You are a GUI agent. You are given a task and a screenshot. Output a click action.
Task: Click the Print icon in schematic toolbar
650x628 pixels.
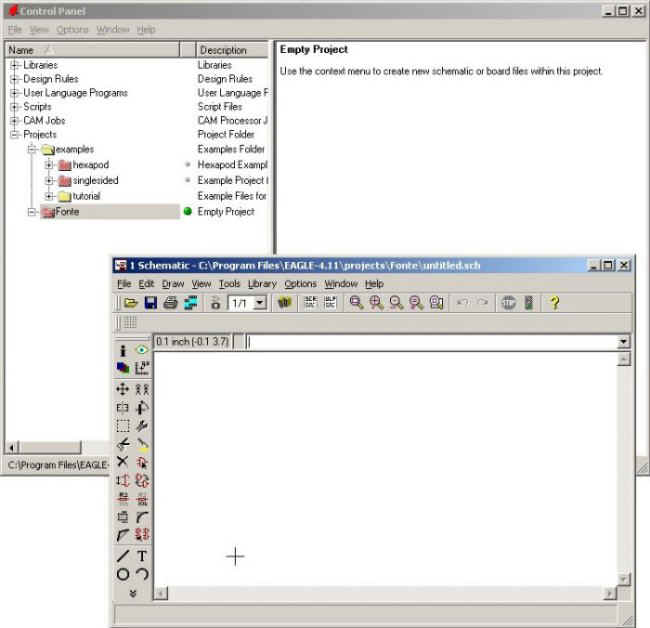pyautogui.click(x=170, y=303)
